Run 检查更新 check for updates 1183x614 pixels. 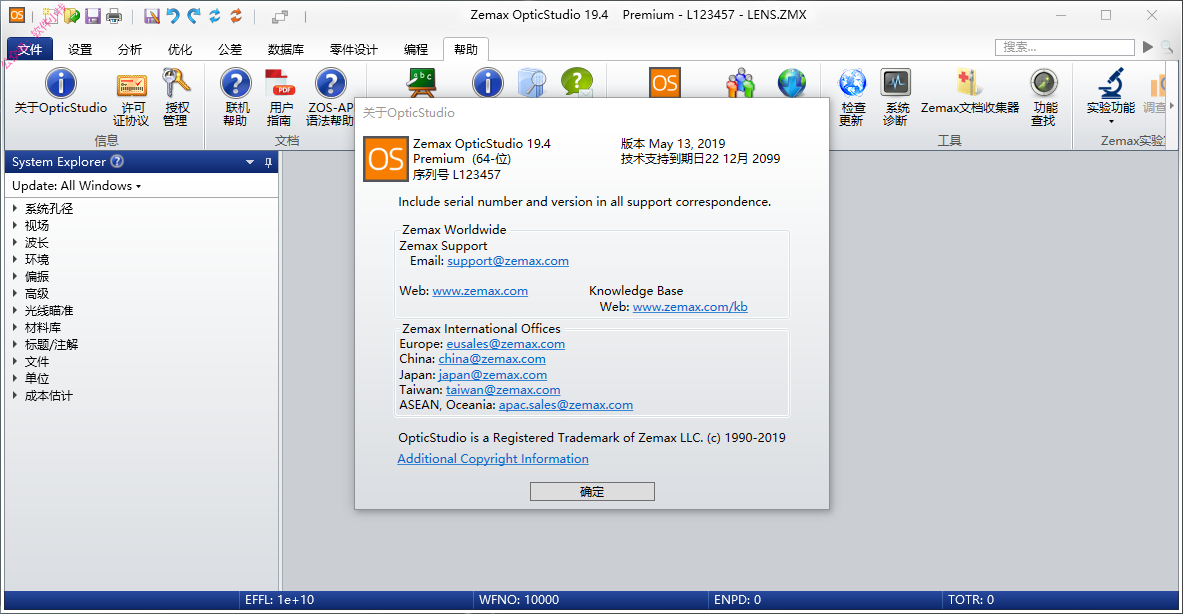(852, 97)
